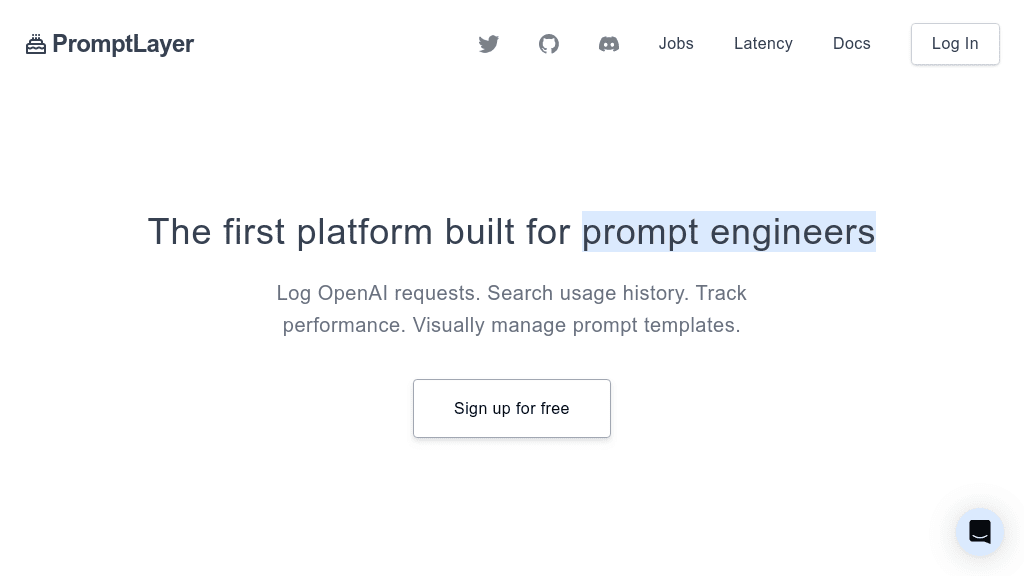1024x576 pixels.
Task: Click the headline about prompt engineers
Action: point(511,232)
